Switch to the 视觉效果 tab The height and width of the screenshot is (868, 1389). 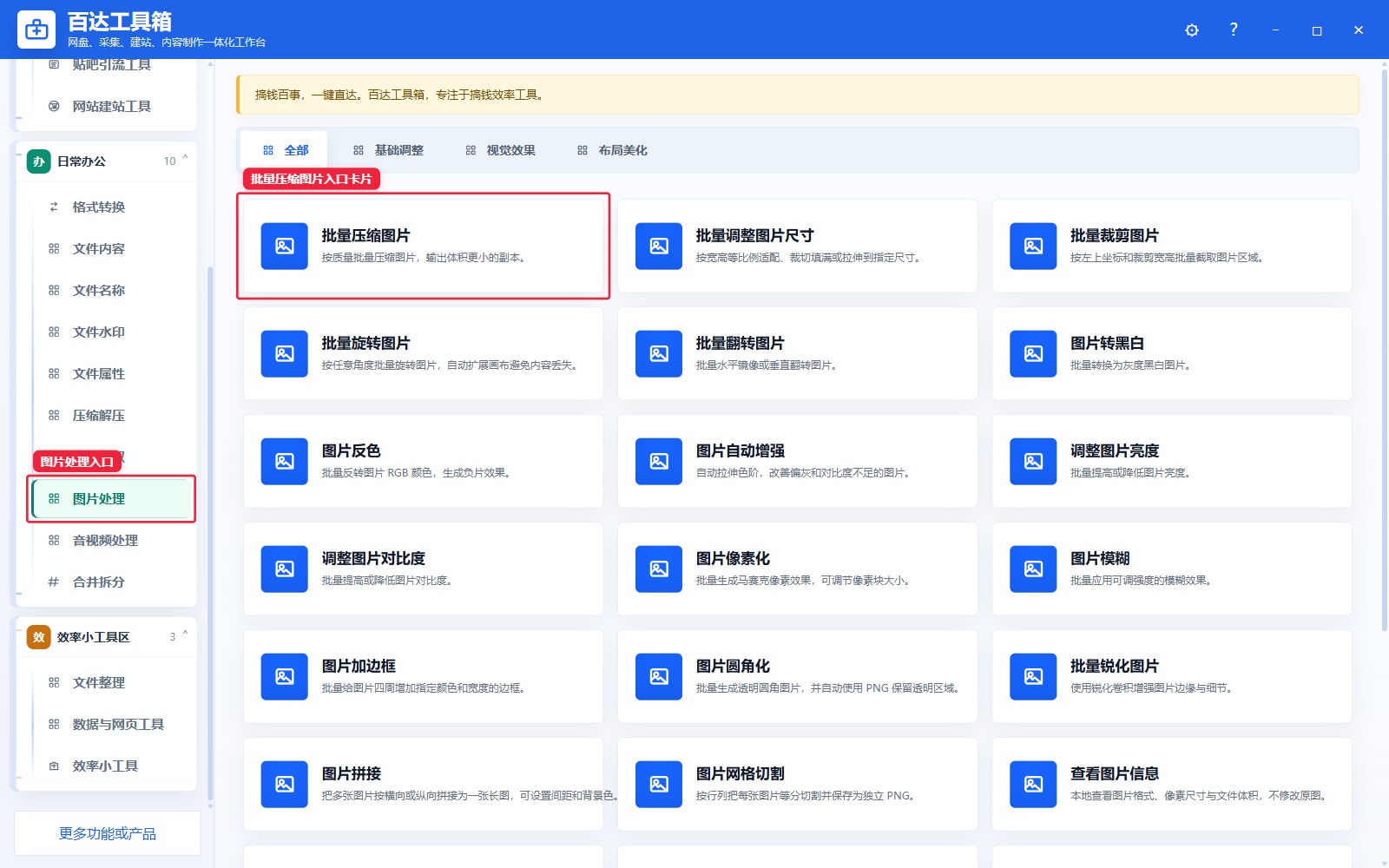pyautogui.click(x=500, y=150)
